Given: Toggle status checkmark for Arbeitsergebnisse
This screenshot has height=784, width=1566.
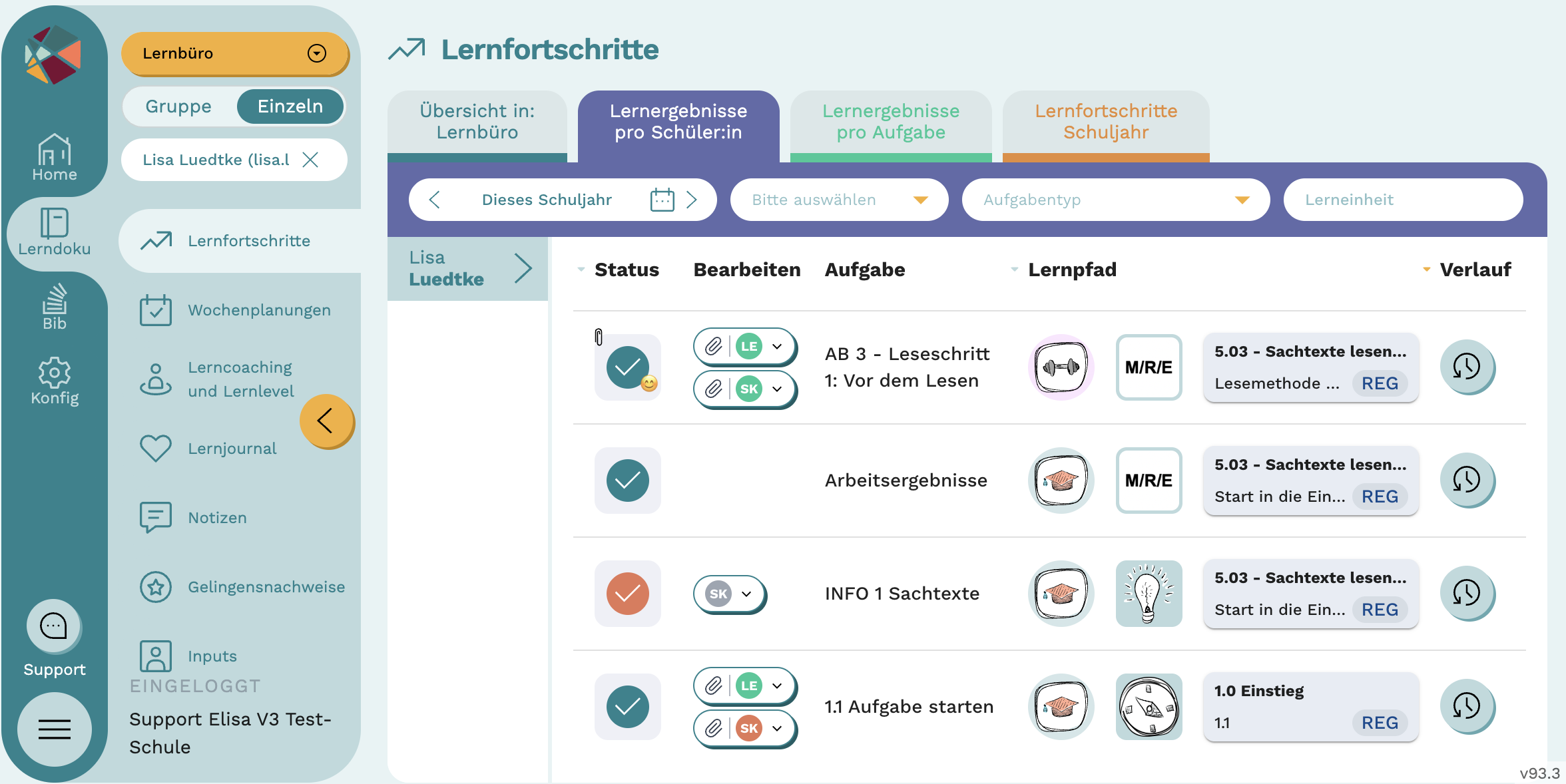Looking at the screenshot, I should click(627, 480).
